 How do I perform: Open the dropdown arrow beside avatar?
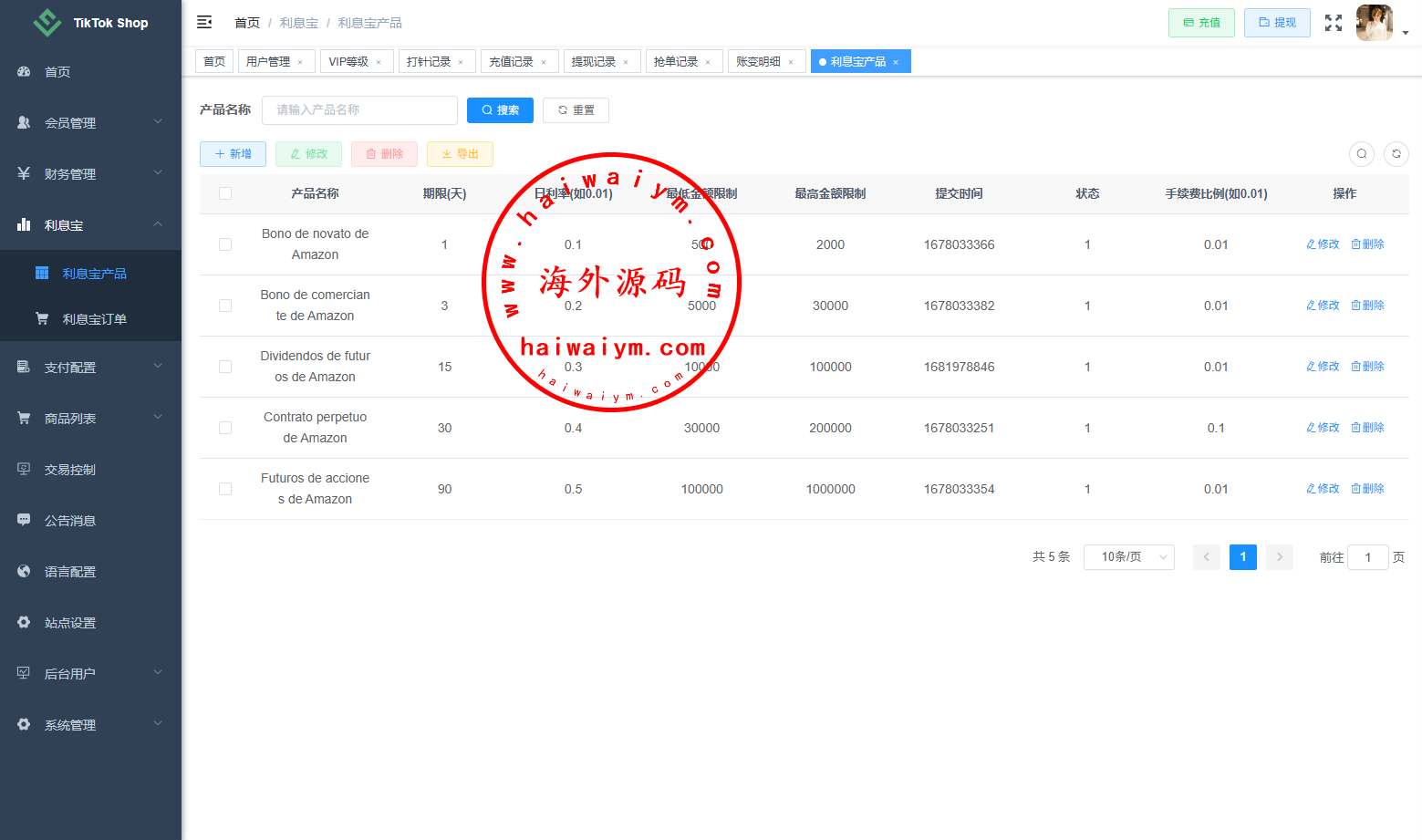click(x=1406, y=33)
